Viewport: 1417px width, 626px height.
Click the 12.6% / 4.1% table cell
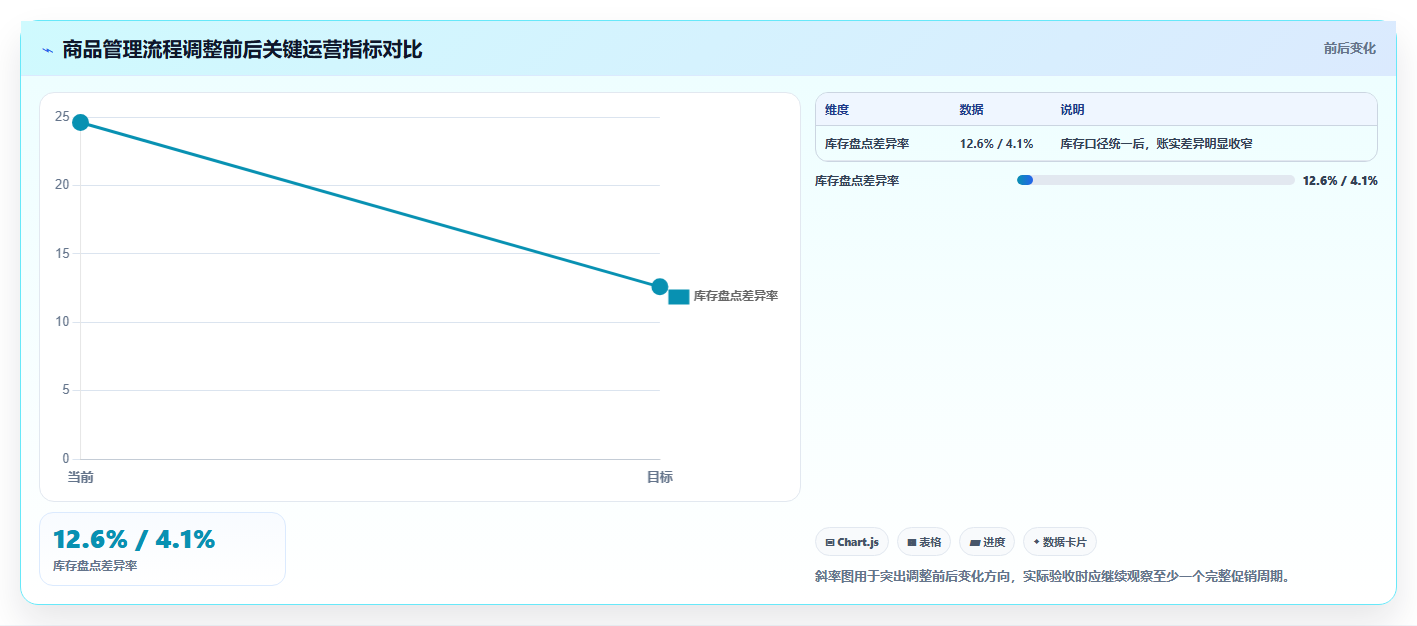coord(996,144)
